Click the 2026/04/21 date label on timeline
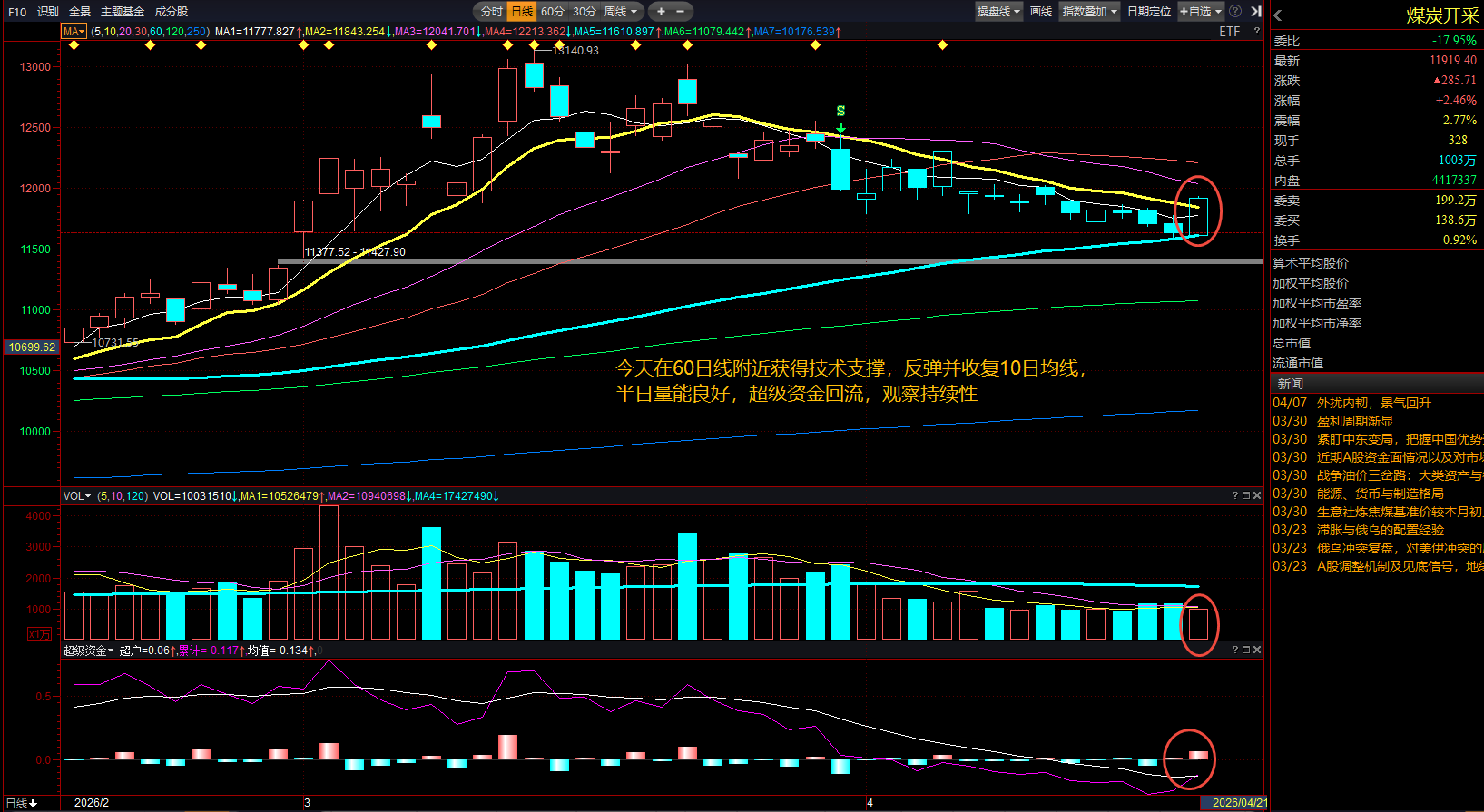The width and height of the screenshot is (1484, 812). click(x=1238, y=802)
